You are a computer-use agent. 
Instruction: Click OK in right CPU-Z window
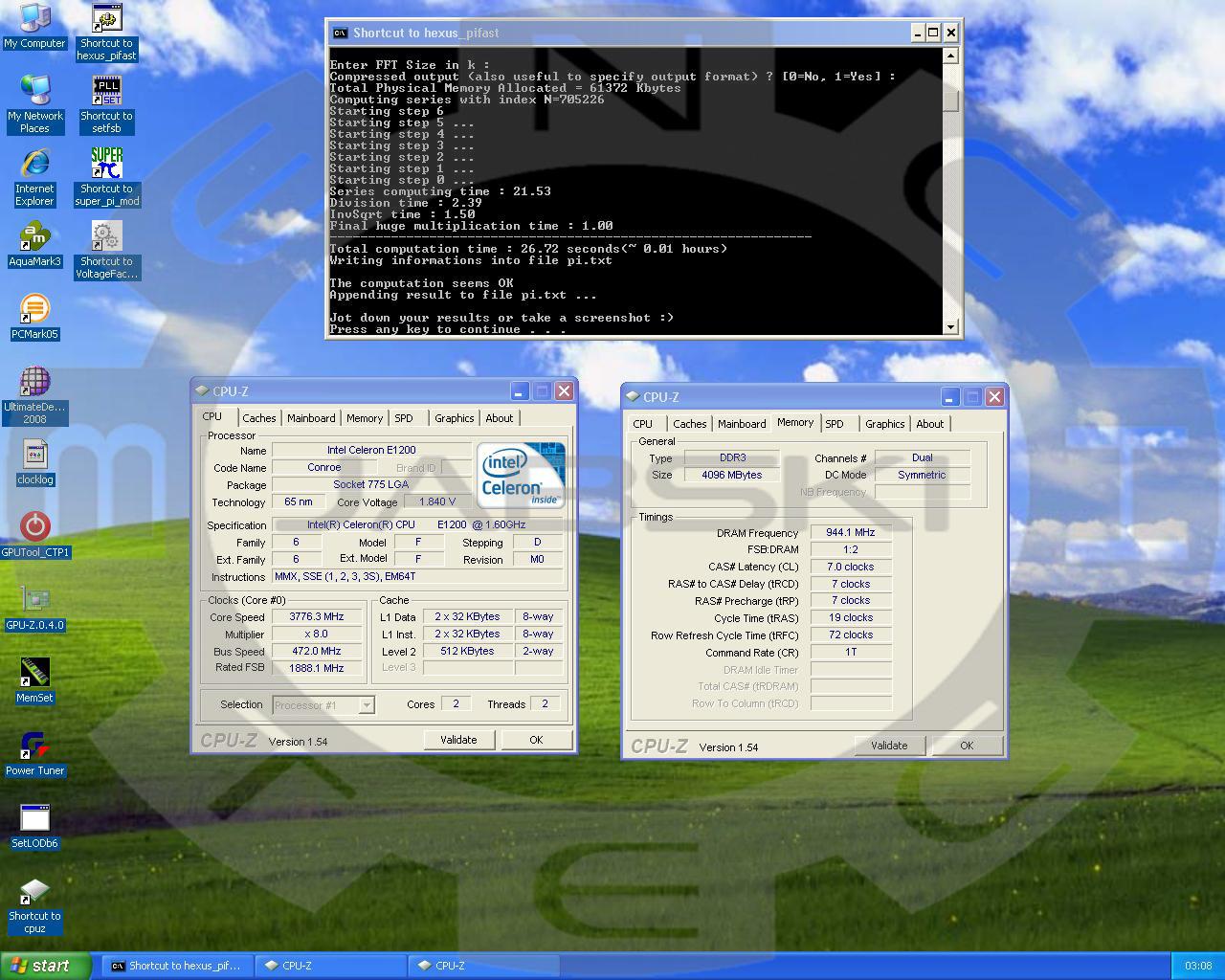(x=967, y=746)
